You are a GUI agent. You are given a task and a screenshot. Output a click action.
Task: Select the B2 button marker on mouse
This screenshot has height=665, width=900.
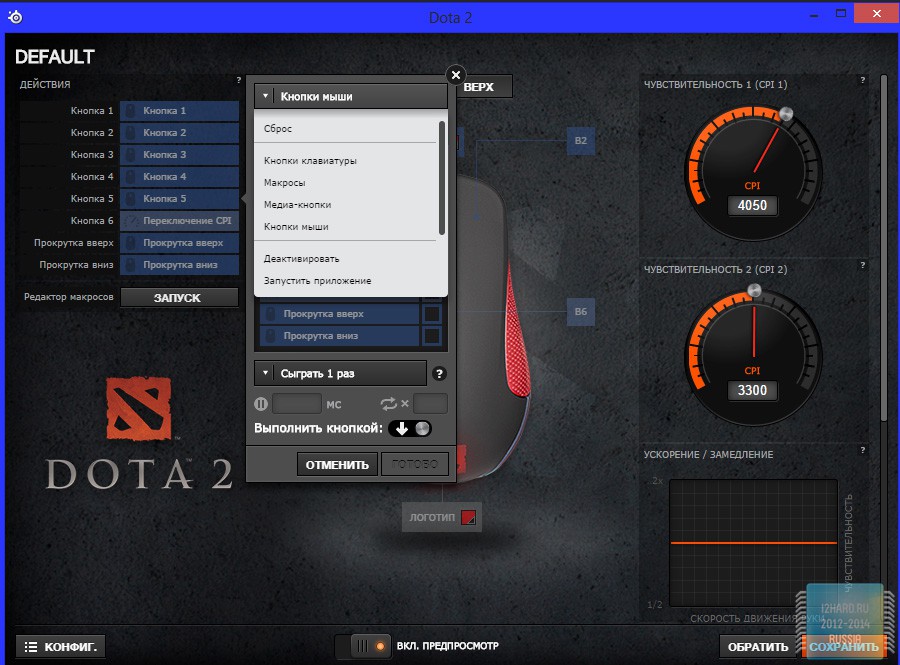pyautogui.click(x=581, y=142)
